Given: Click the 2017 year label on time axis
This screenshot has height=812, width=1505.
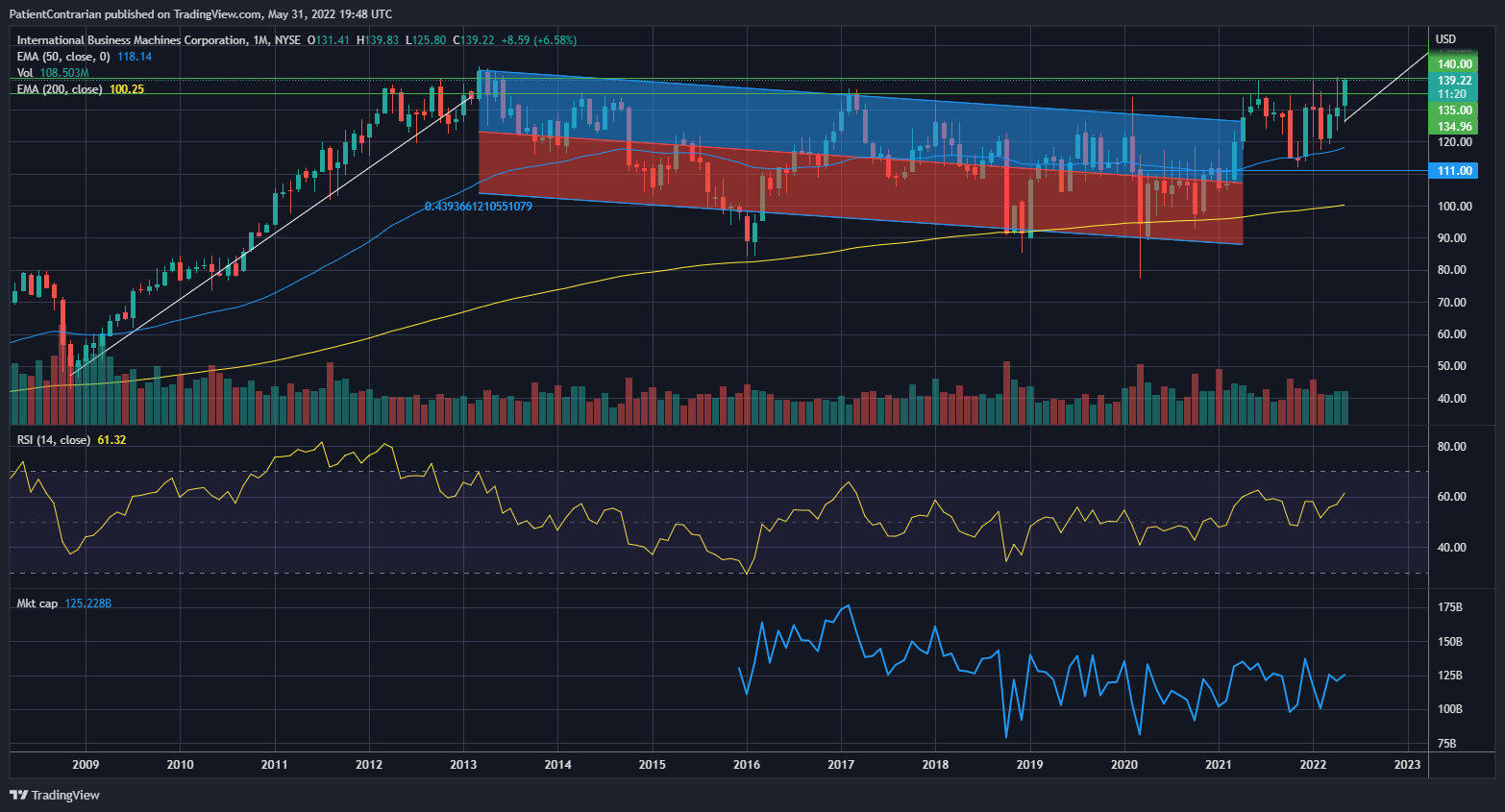Looking at the screenshot, I should pos(841,765).
